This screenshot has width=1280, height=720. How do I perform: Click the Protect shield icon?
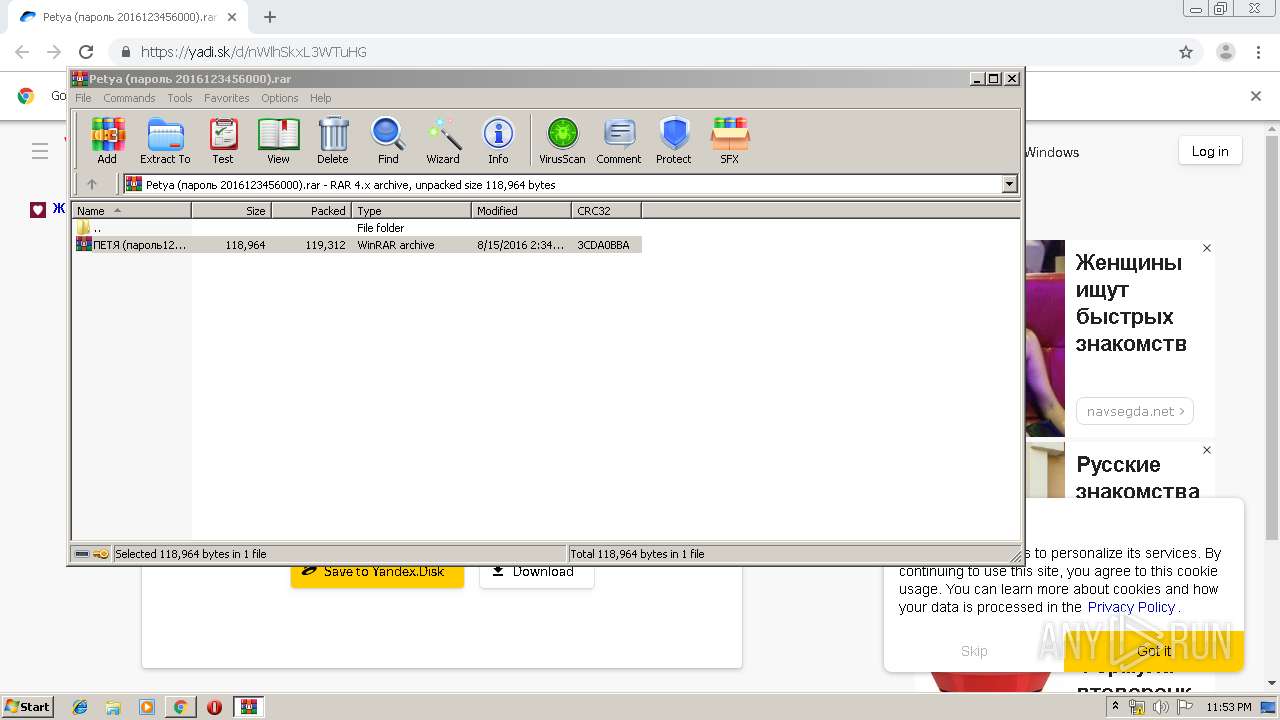pos(674,140)
